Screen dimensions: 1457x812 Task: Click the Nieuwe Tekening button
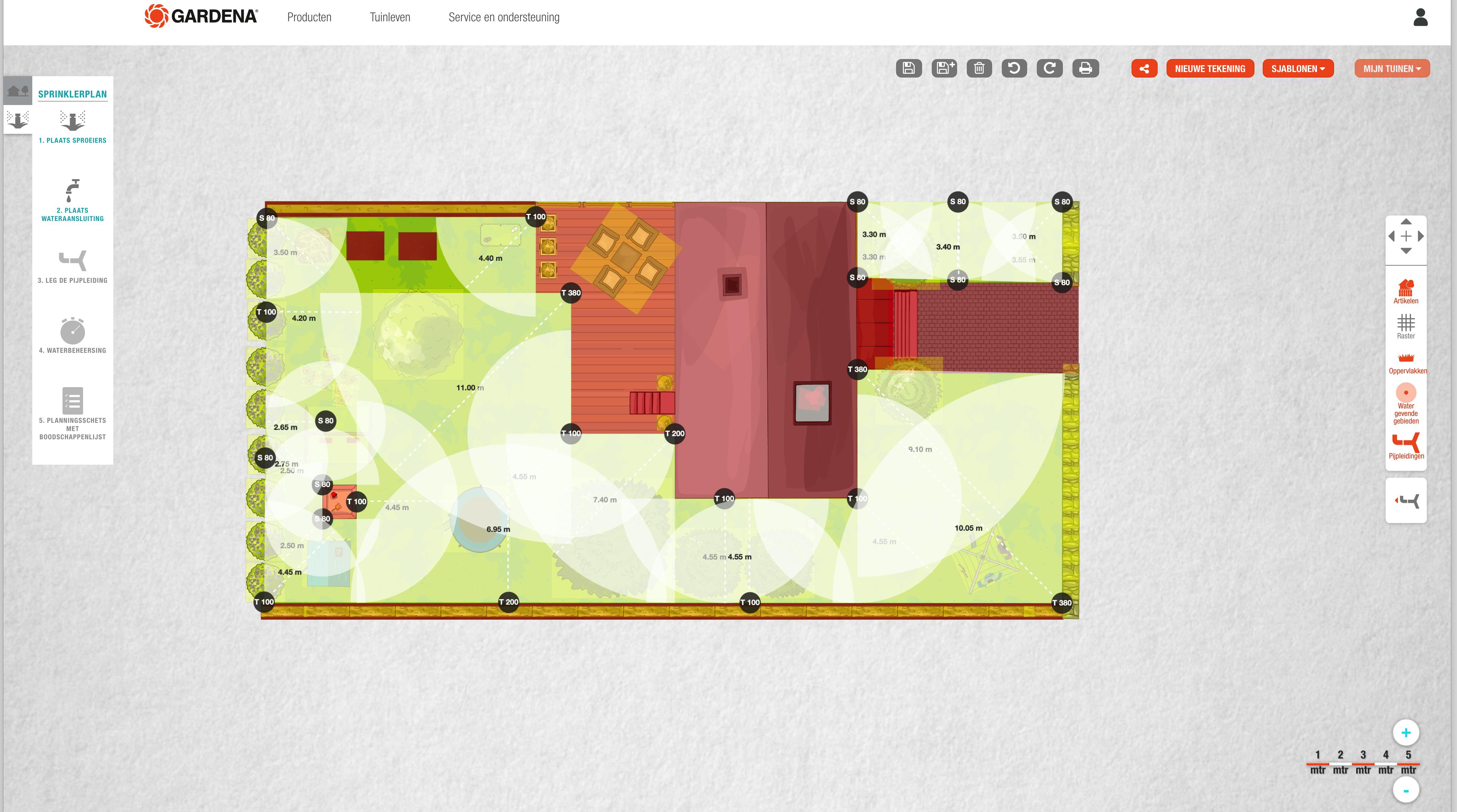(x=1210, y=68)
